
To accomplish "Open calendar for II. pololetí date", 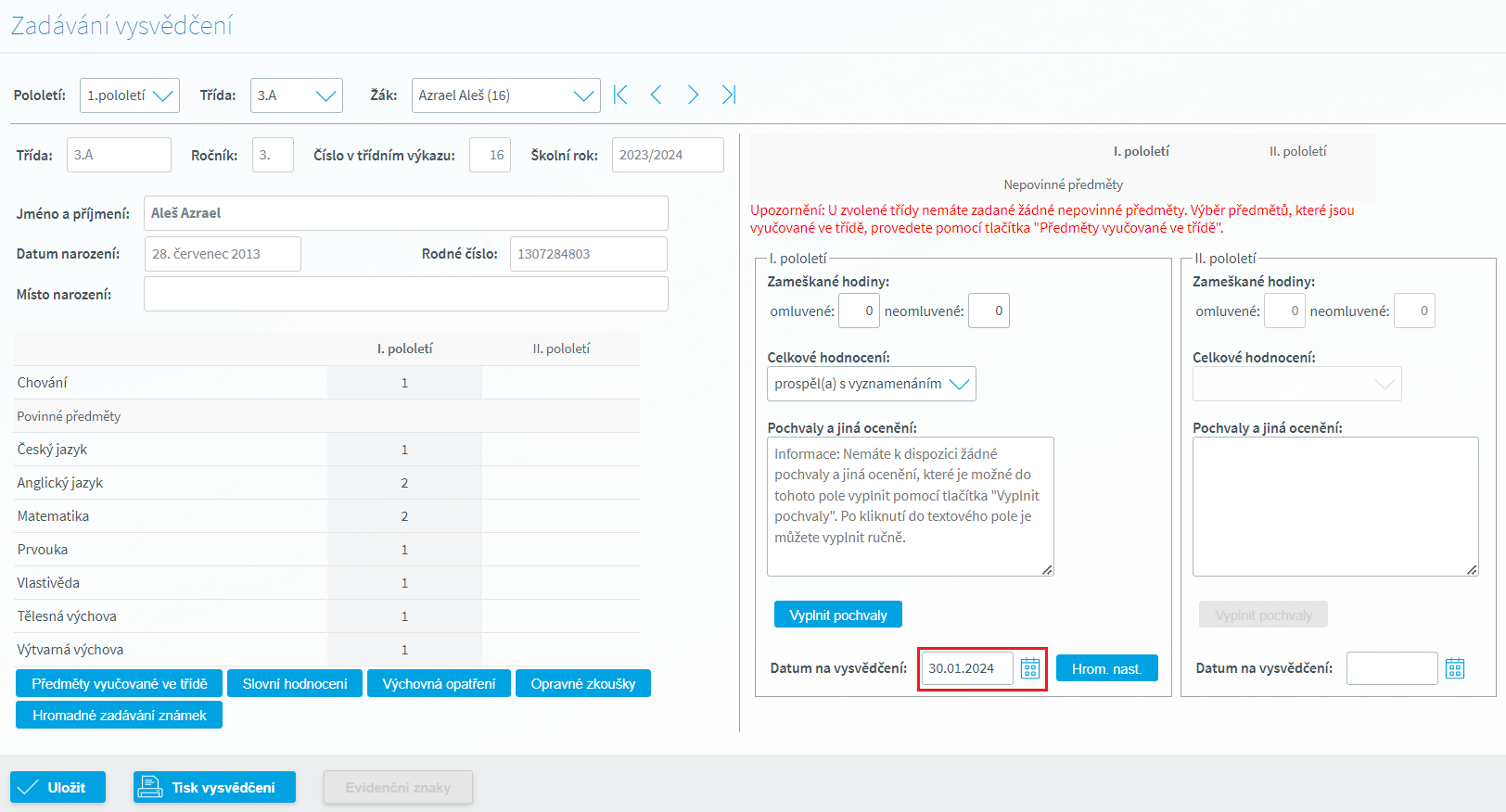I will [x=1455, y=668].
